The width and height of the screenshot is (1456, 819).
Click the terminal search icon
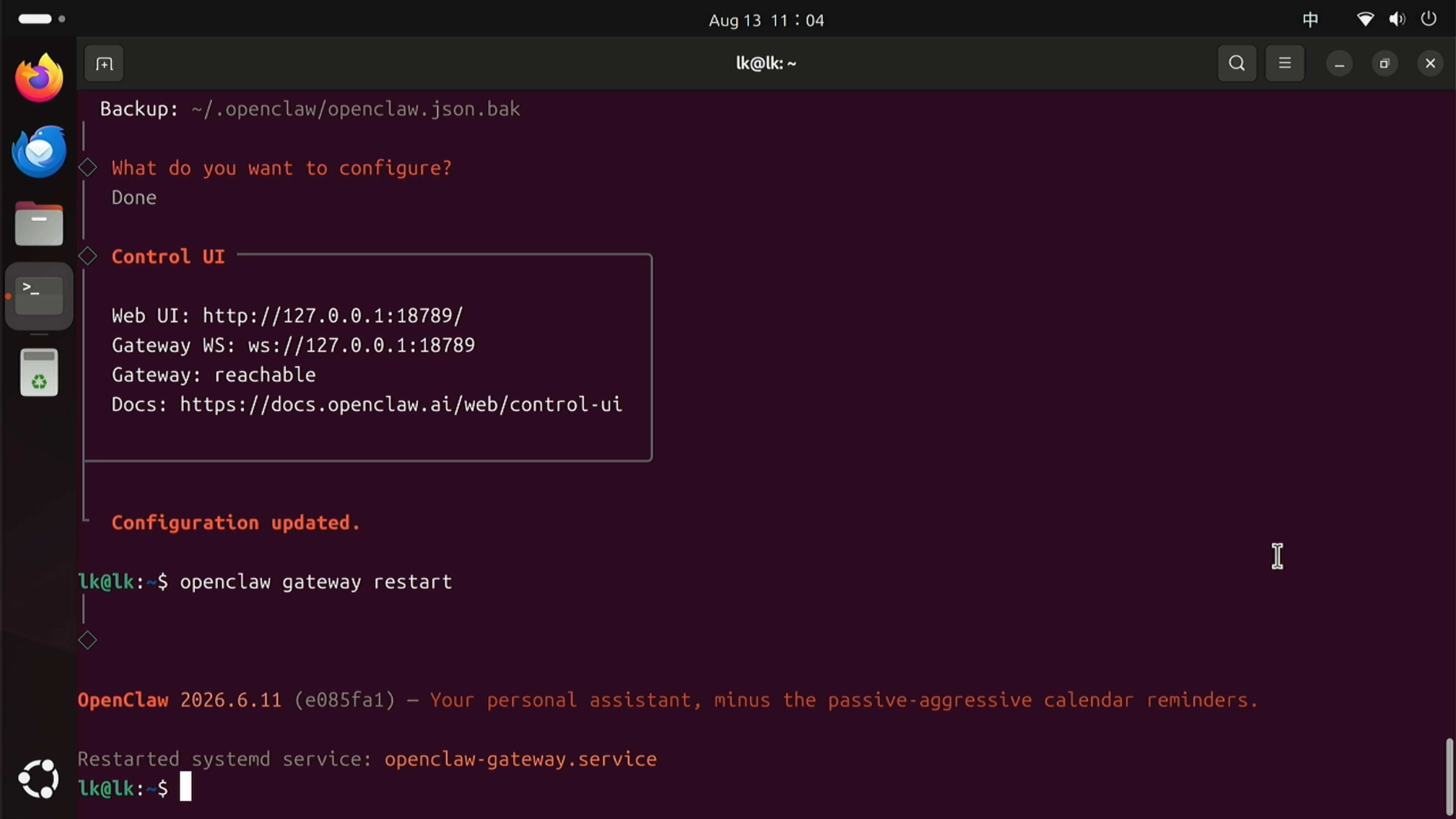1237,63
